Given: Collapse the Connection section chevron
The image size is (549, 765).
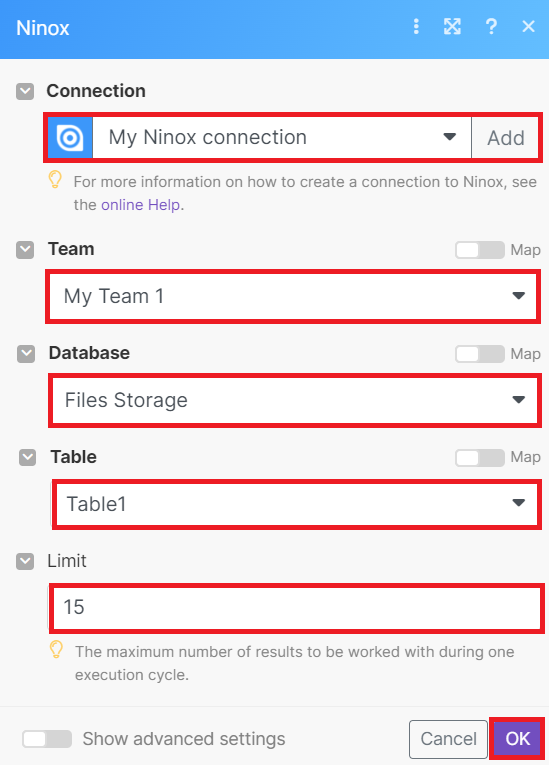Looking at the screenshot, I should click(25, 91).
